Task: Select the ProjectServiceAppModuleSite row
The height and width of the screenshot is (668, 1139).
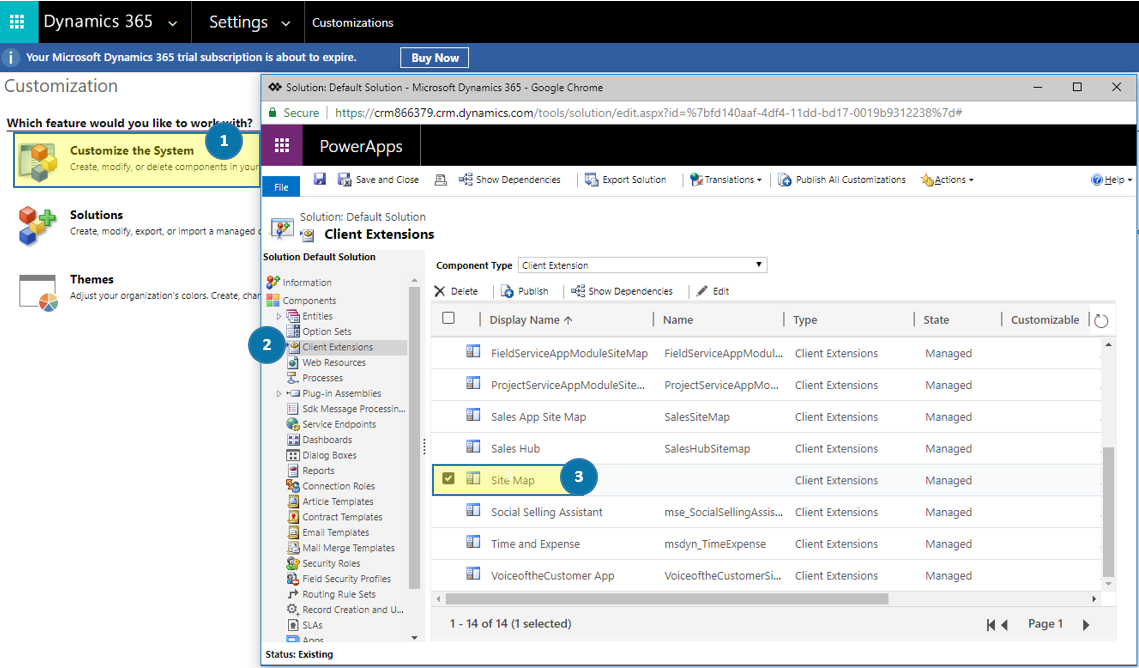Action: (x=766, y=385)
